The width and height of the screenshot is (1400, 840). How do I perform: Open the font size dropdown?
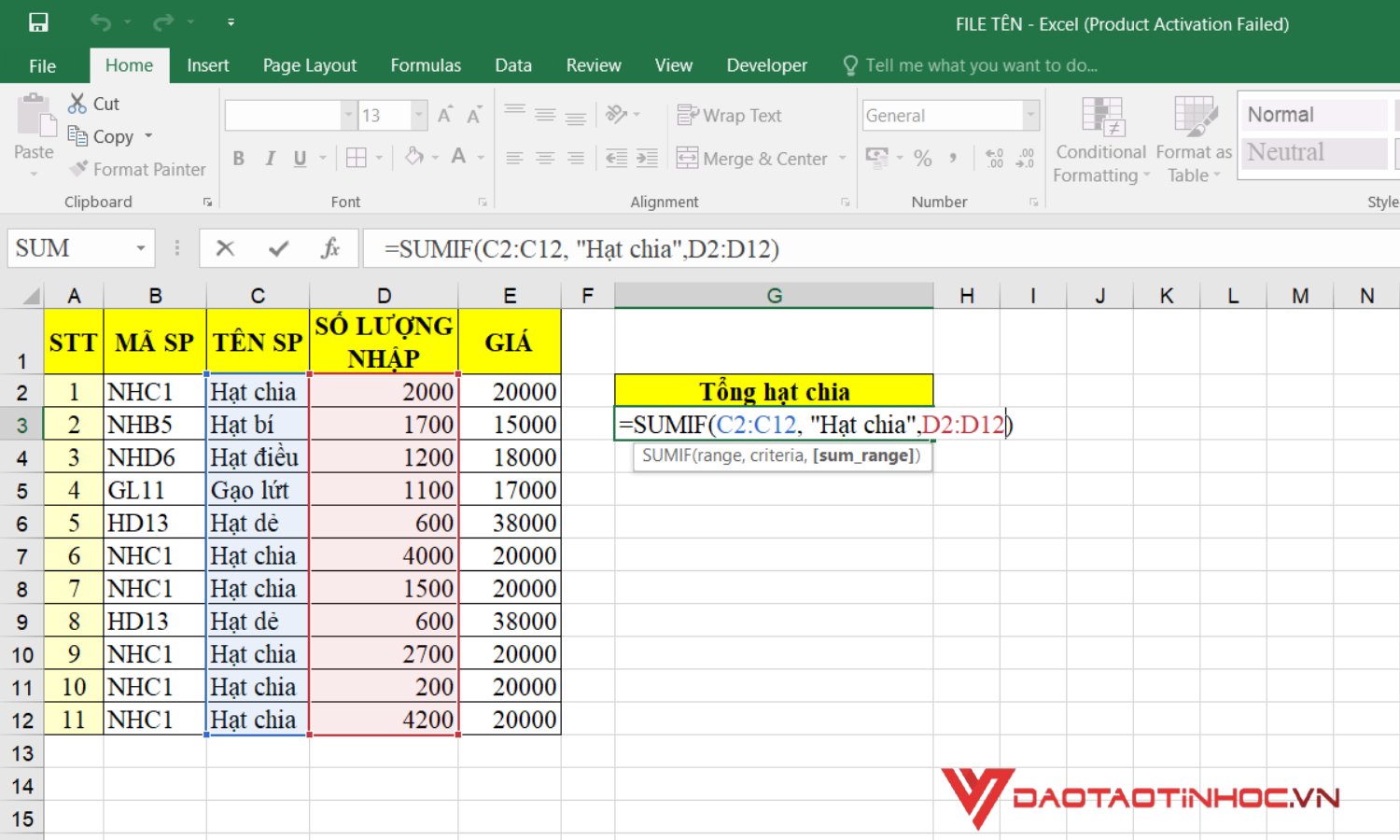click(419, 116)
